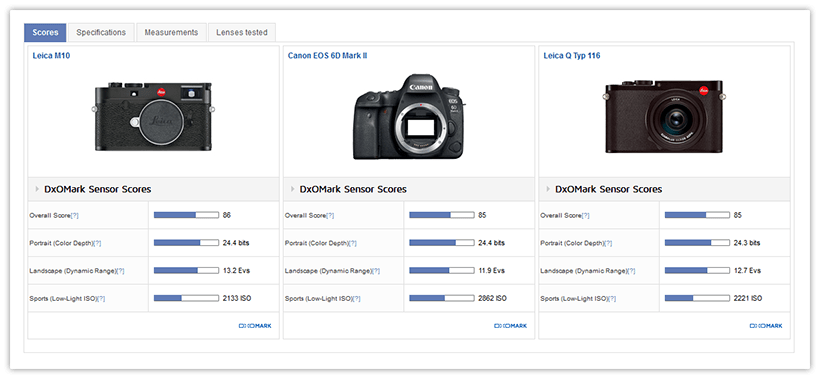820x379 pixels.
Task: Open Sports Low-Light ISO help [?] for Leica M10
Action: [x=101, y=298]
